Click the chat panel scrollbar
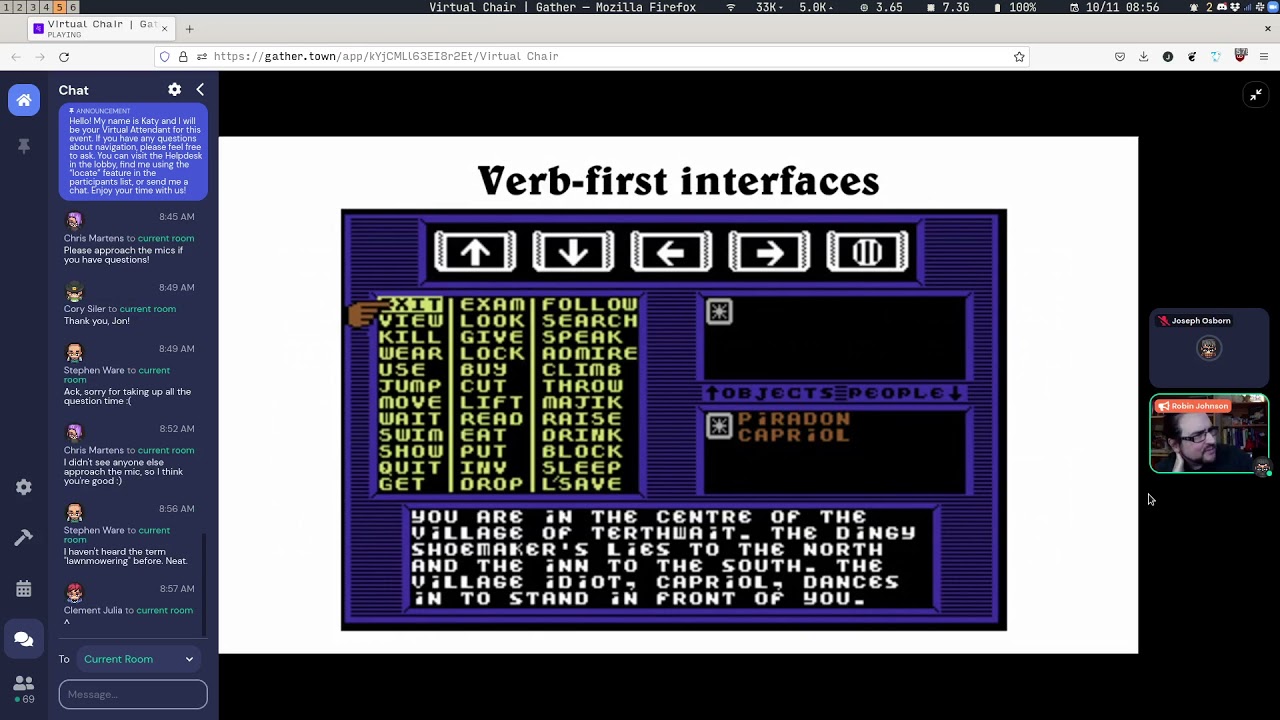Viewport: 1280px width, 720px height. pos(205,583)
